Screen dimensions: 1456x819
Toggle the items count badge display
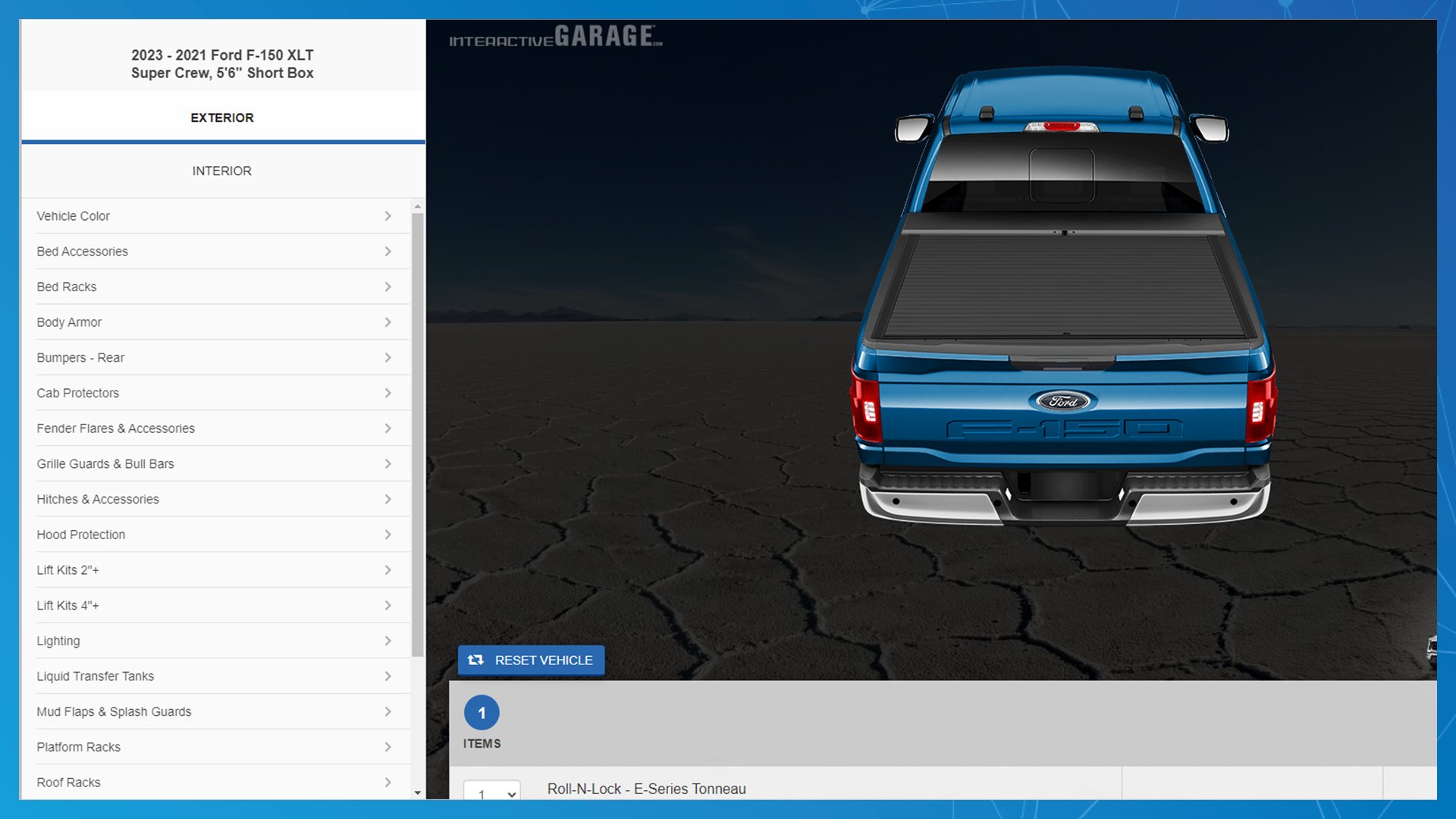[x=482, y=713]
